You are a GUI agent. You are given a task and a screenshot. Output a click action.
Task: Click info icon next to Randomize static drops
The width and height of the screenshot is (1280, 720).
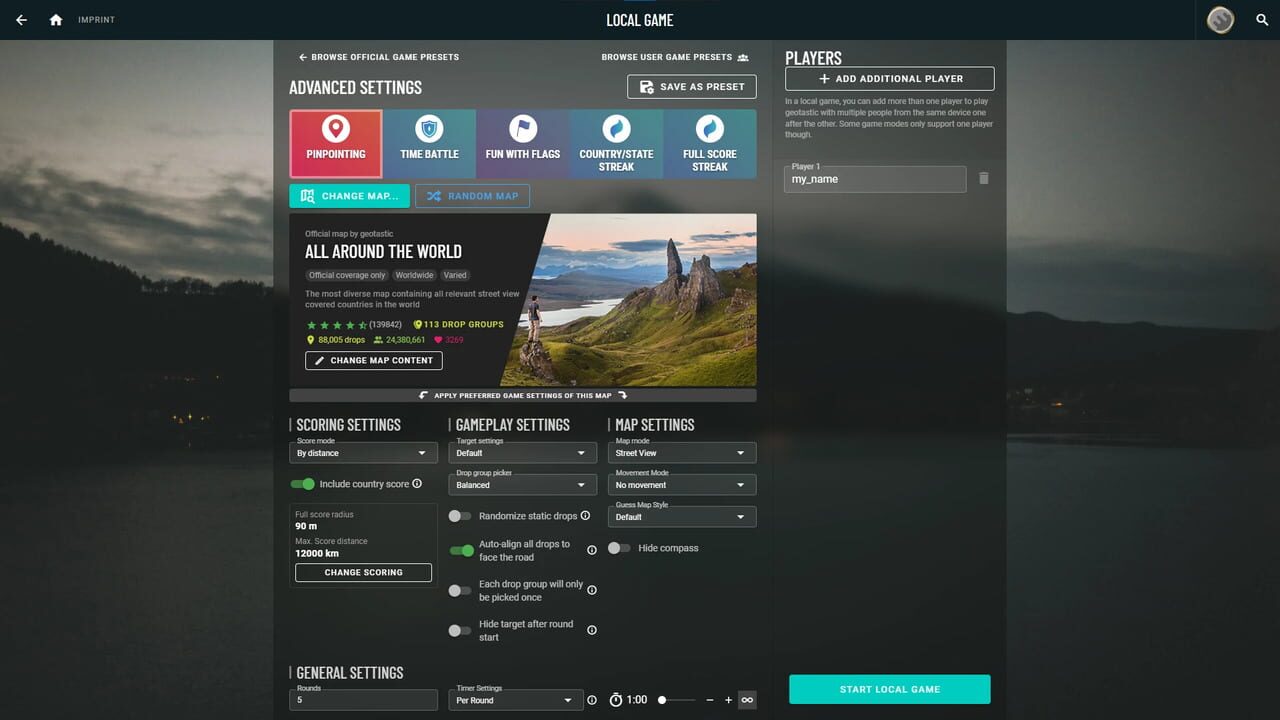(x=585, y=516)
